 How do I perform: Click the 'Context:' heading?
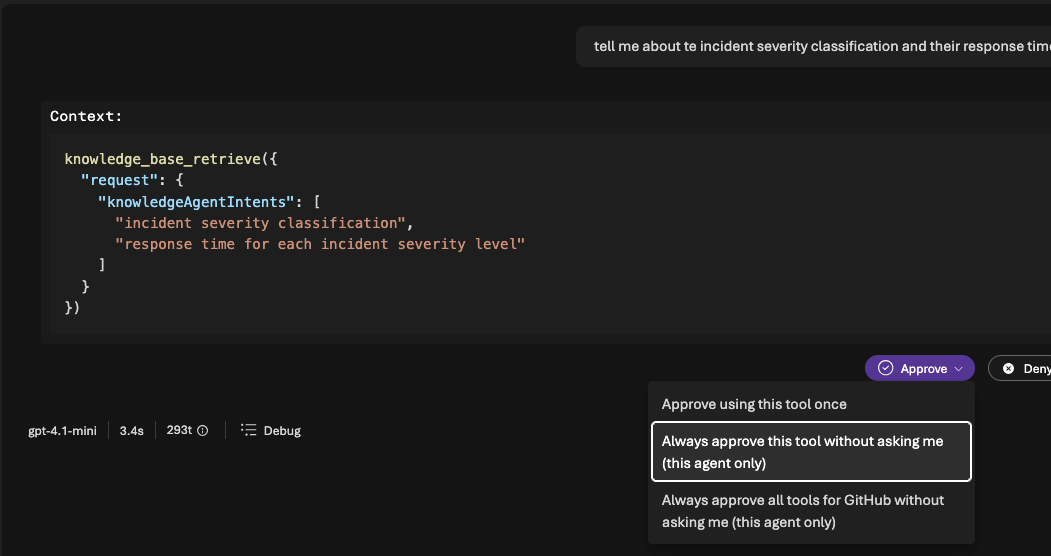point(86,116)
